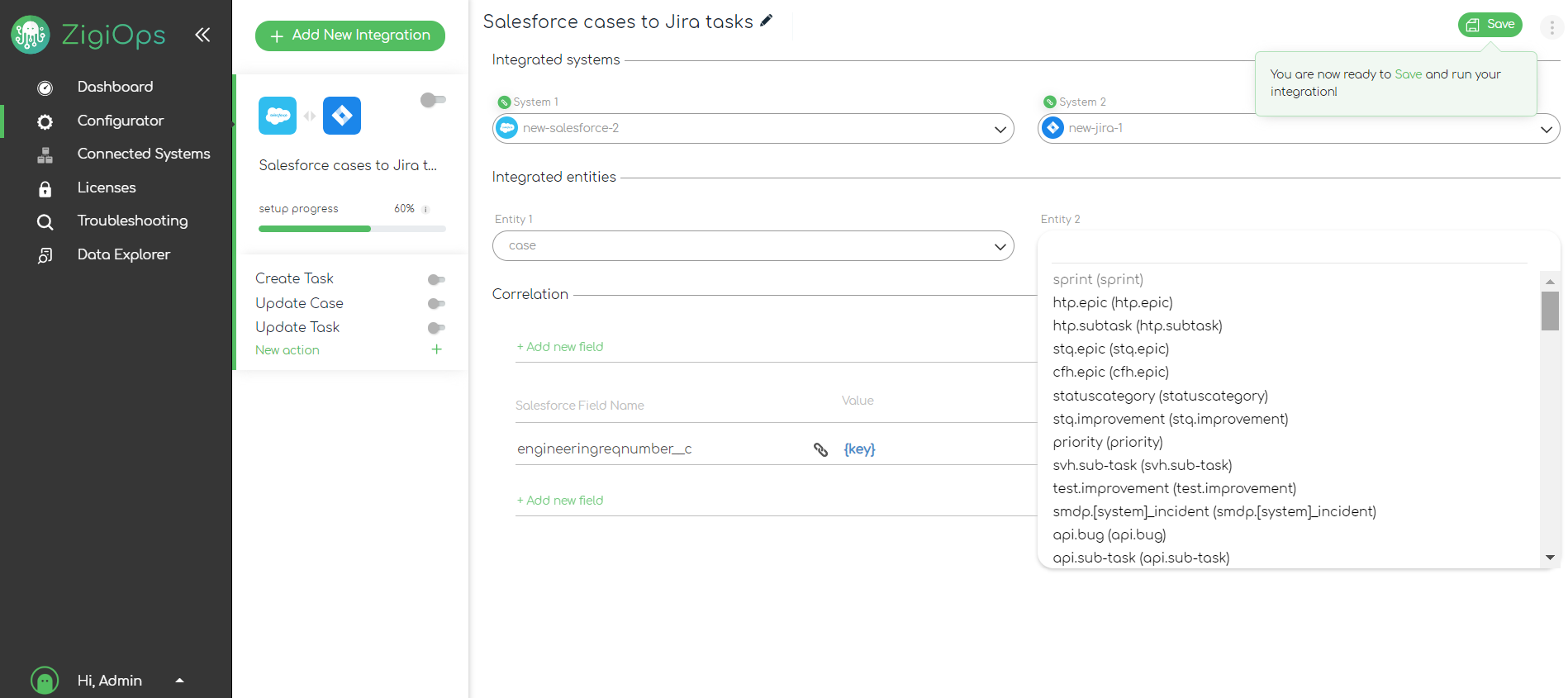Image resolution: width=1568 pixels, height=698 pixels.
Task: Click the Dashboard gauge icon
Action: coord(45,88)
